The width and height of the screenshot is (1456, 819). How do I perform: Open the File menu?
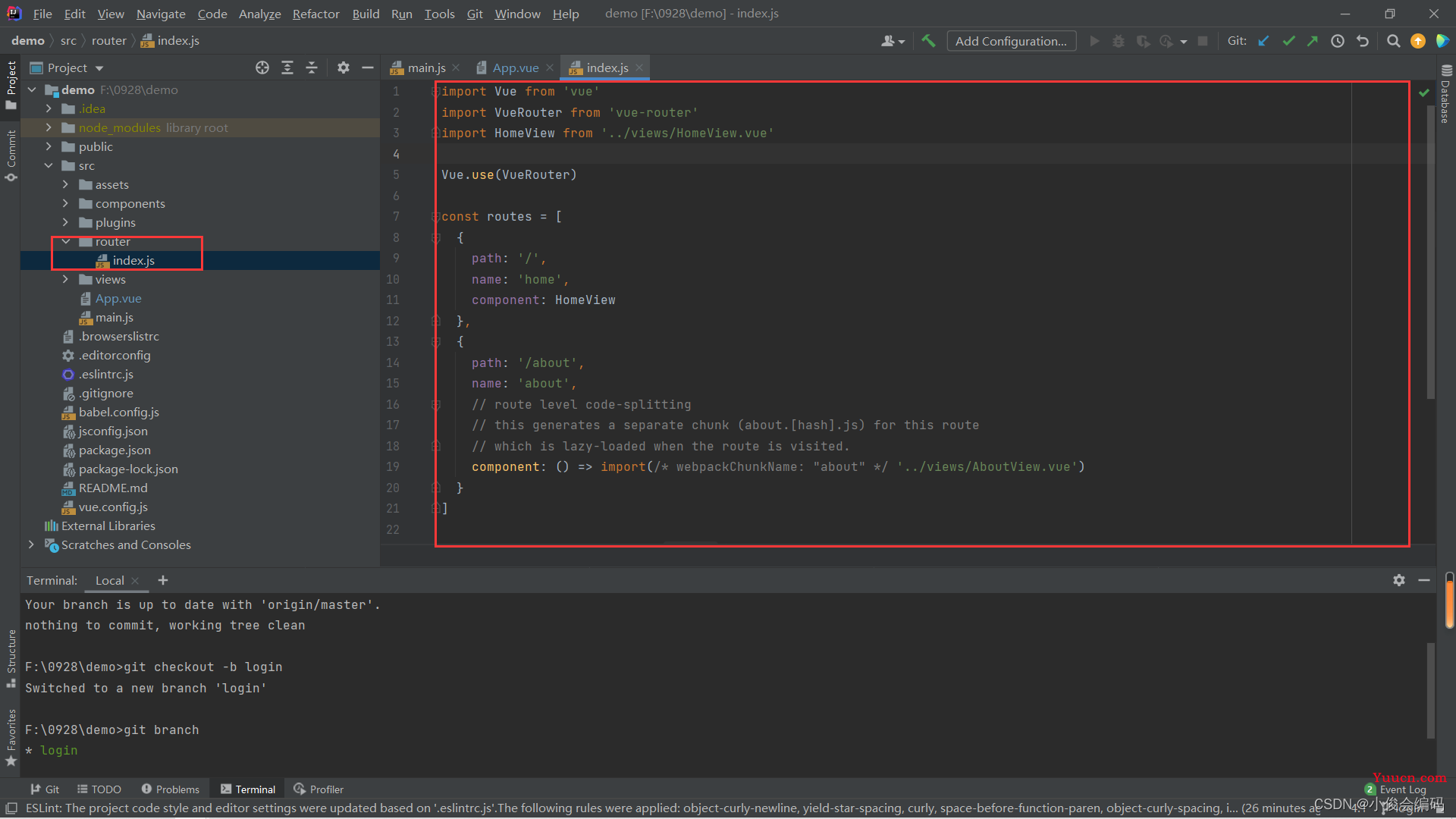(42, 14)
